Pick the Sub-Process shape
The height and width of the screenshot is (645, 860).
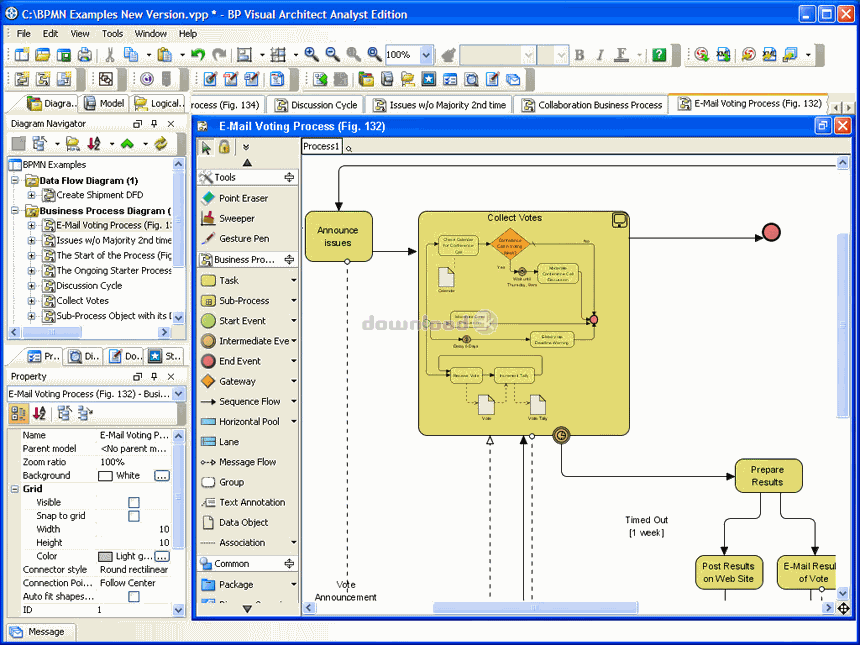[x=244, y=301]
